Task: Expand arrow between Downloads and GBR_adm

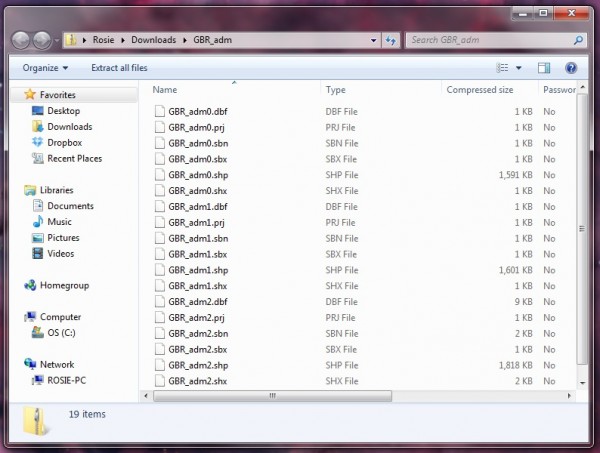Action: click(185, 40)
